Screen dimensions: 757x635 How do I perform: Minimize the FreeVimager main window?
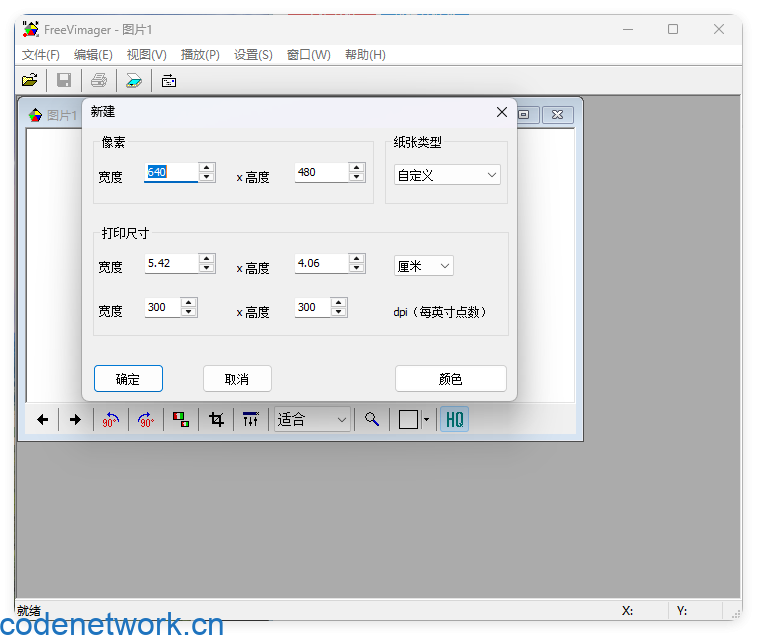pyautogui.click(x=628, y=29)
